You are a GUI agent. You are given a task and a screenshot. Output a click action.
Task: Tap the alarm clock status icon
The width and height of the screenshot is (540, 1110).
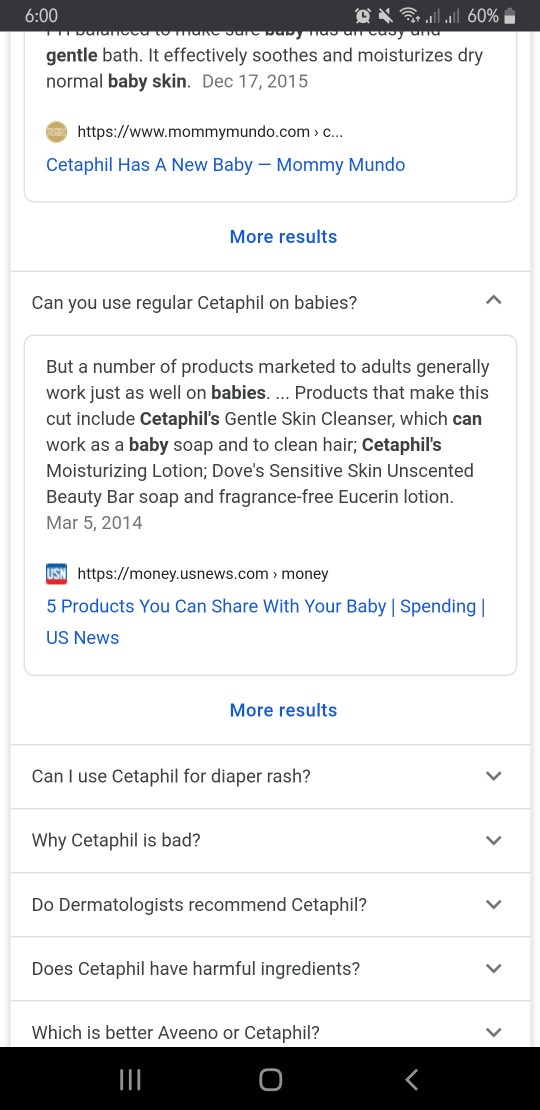pos(363,16)
